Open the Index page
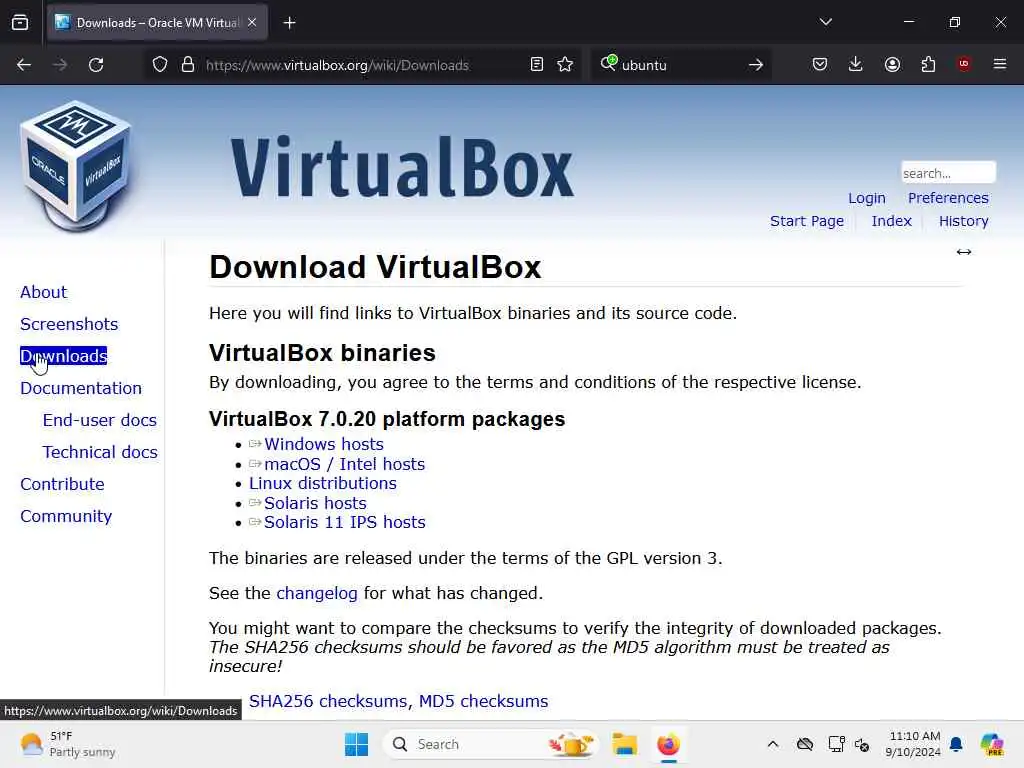 891,221
